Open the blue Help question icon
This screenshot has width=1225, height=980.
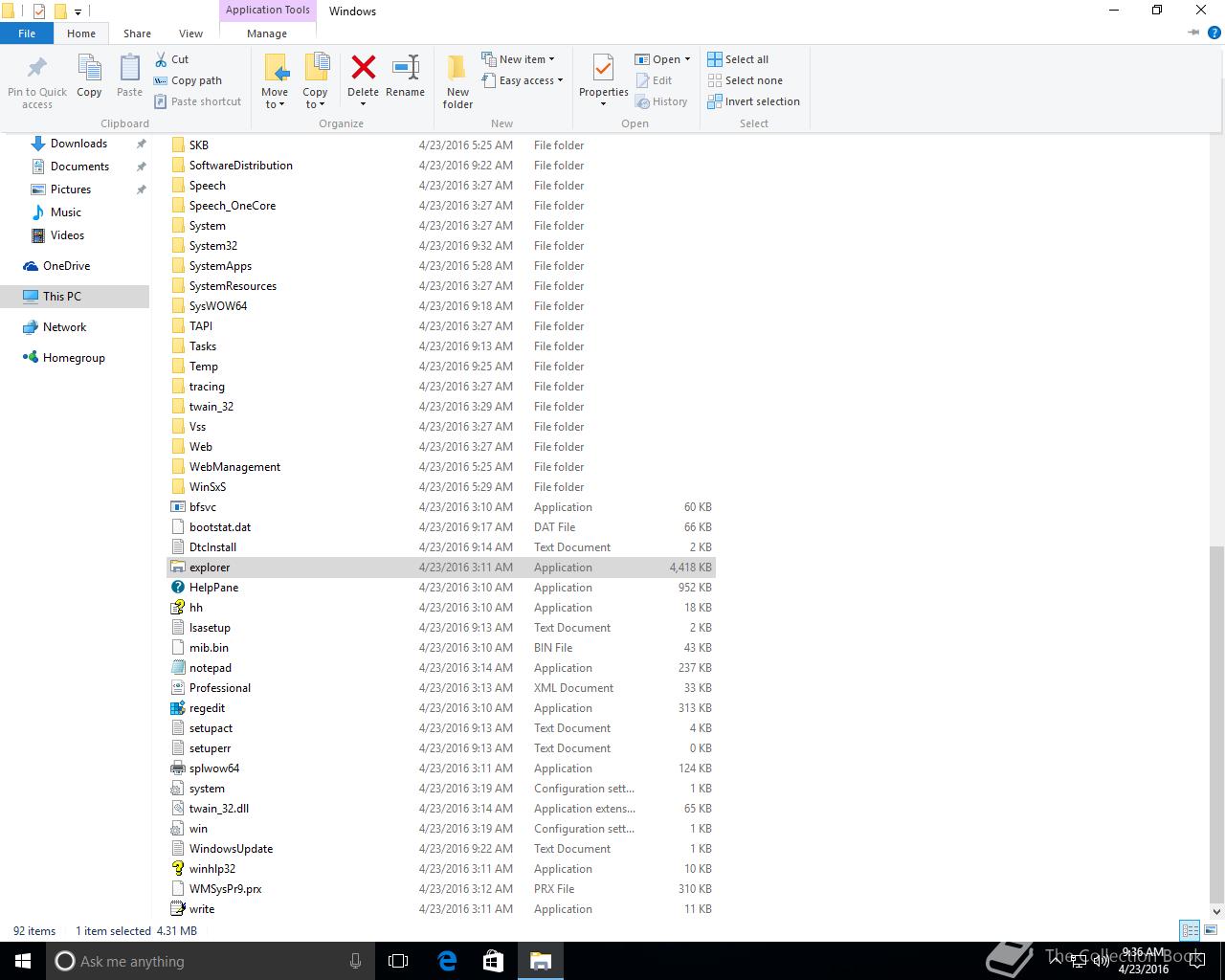click(1214, 33)
